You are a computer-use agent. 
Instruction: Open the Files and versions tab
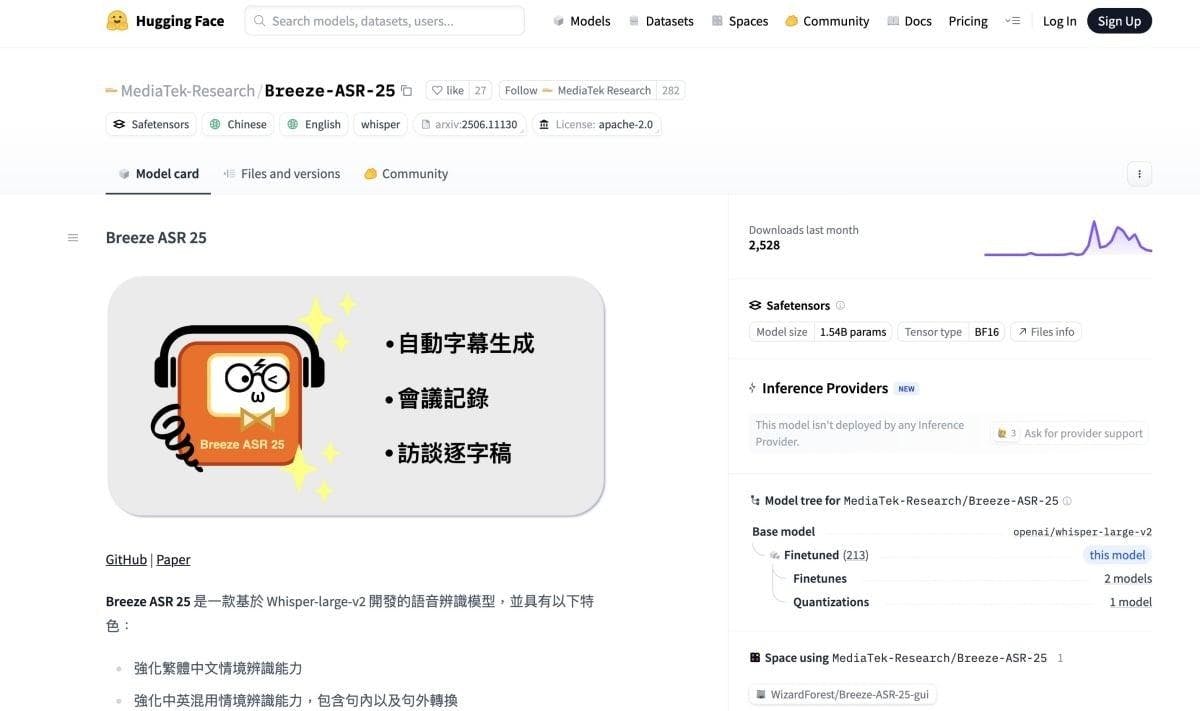click(x=282, y=174)
